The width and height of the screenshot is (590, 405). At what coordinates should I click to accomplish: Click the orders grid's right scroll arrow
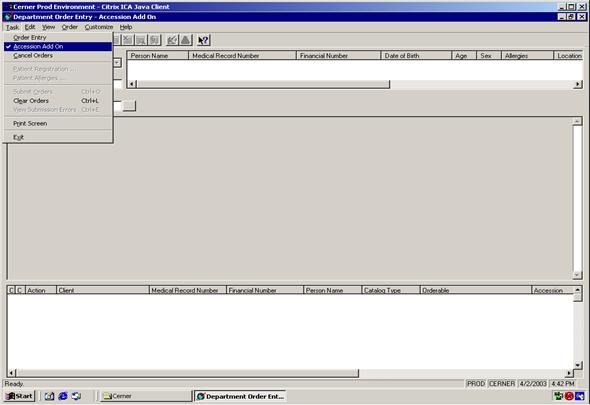tap(569, 373)
